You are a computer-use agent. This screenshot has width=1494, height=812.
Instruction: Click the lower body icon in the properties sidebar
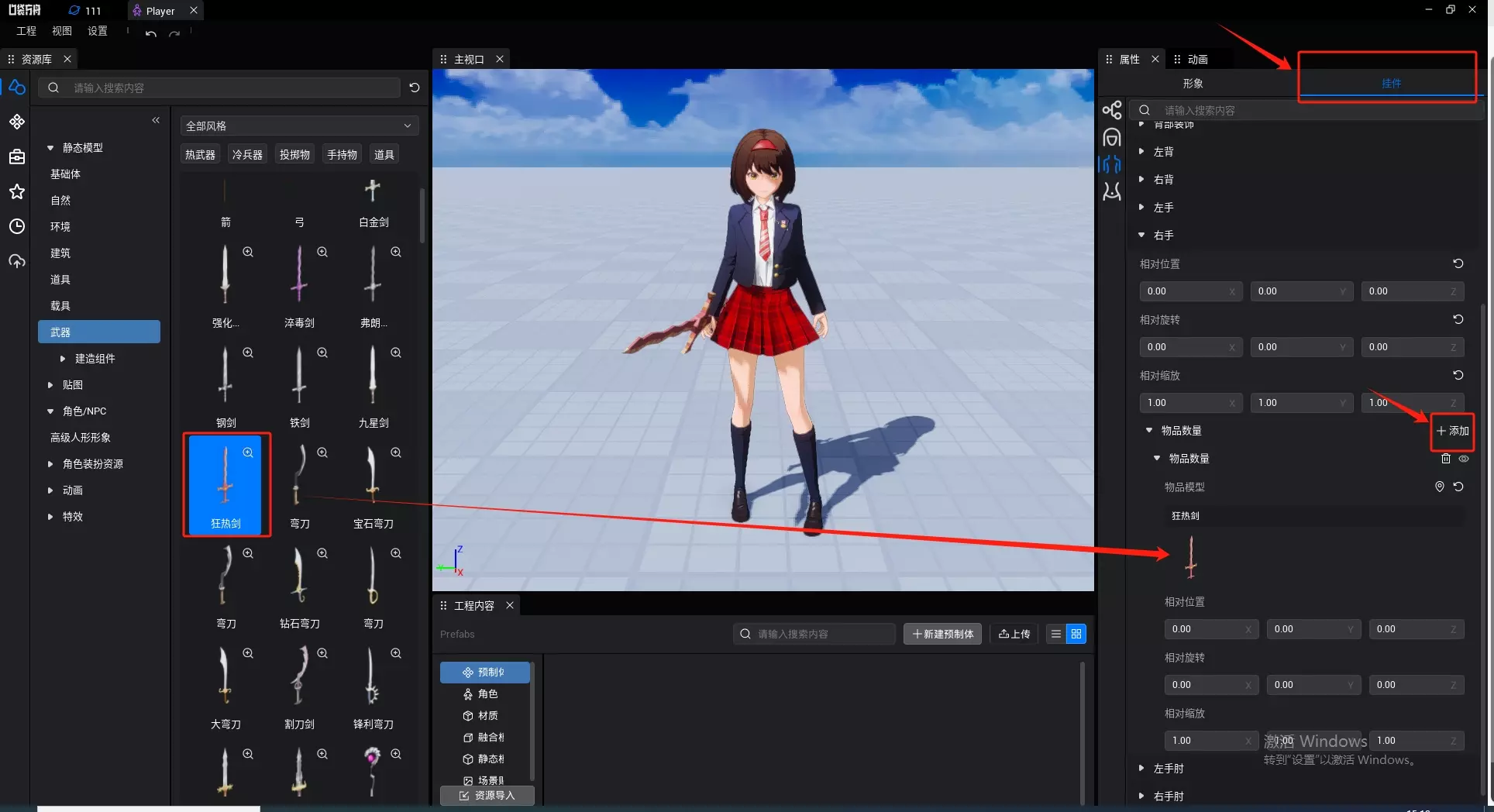click(1112, 191)
